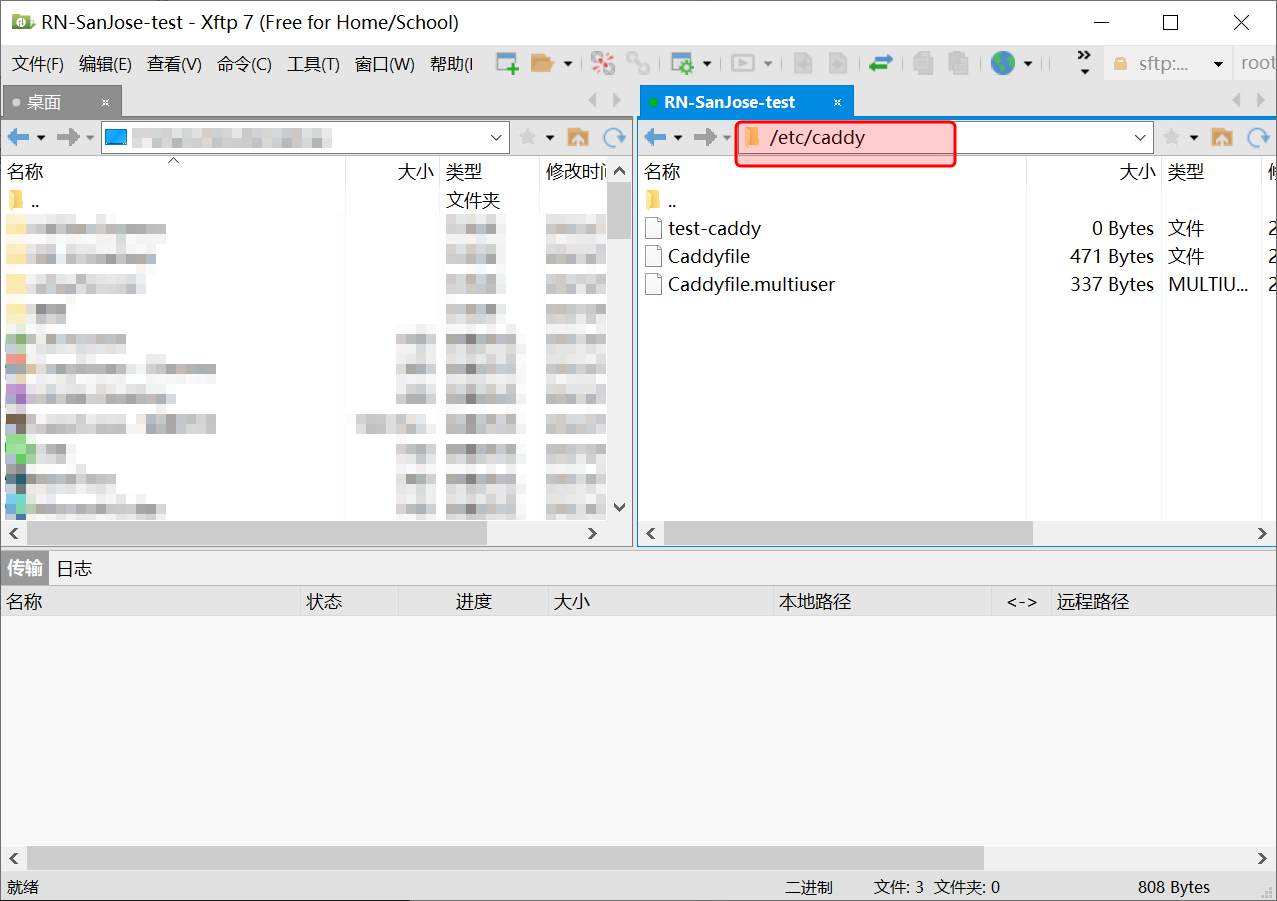Click the session properties gear icon
The height and width of the screenshot is (901, 1277).
click(x=682, y=64)
